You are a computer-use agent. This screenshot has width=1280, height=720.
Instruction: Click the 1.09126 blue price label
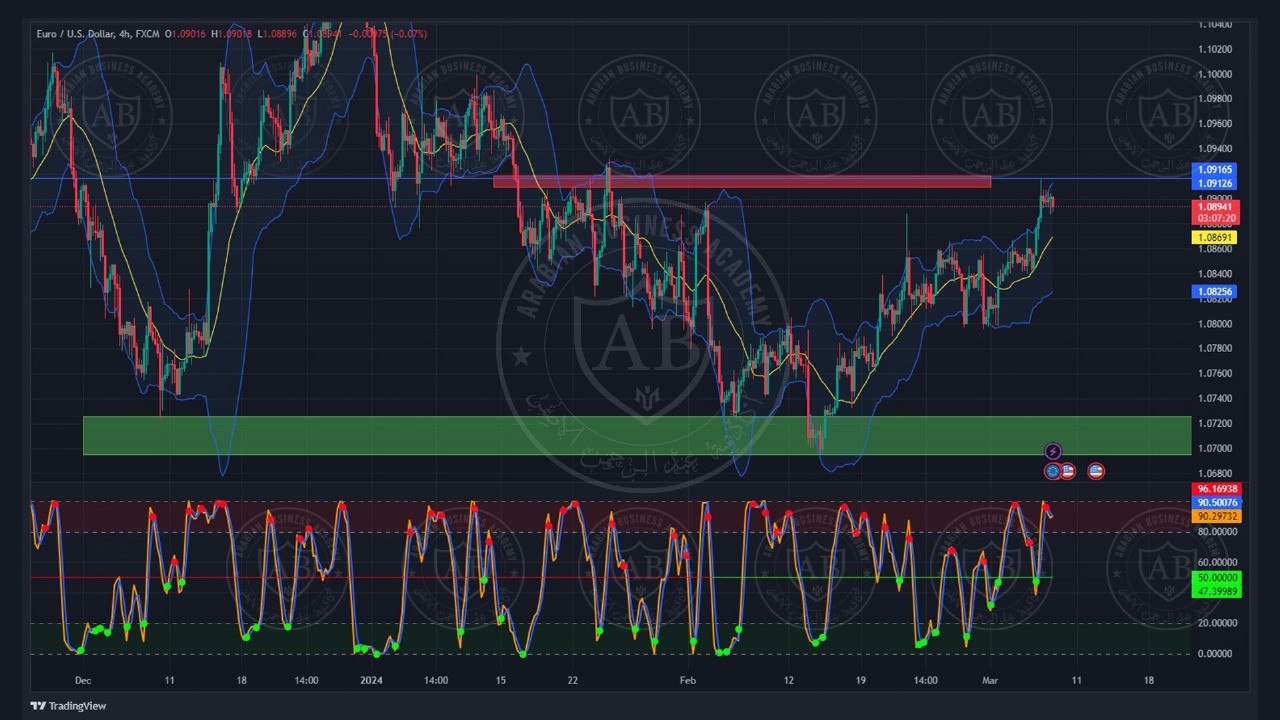click(x=1216, y=183)
